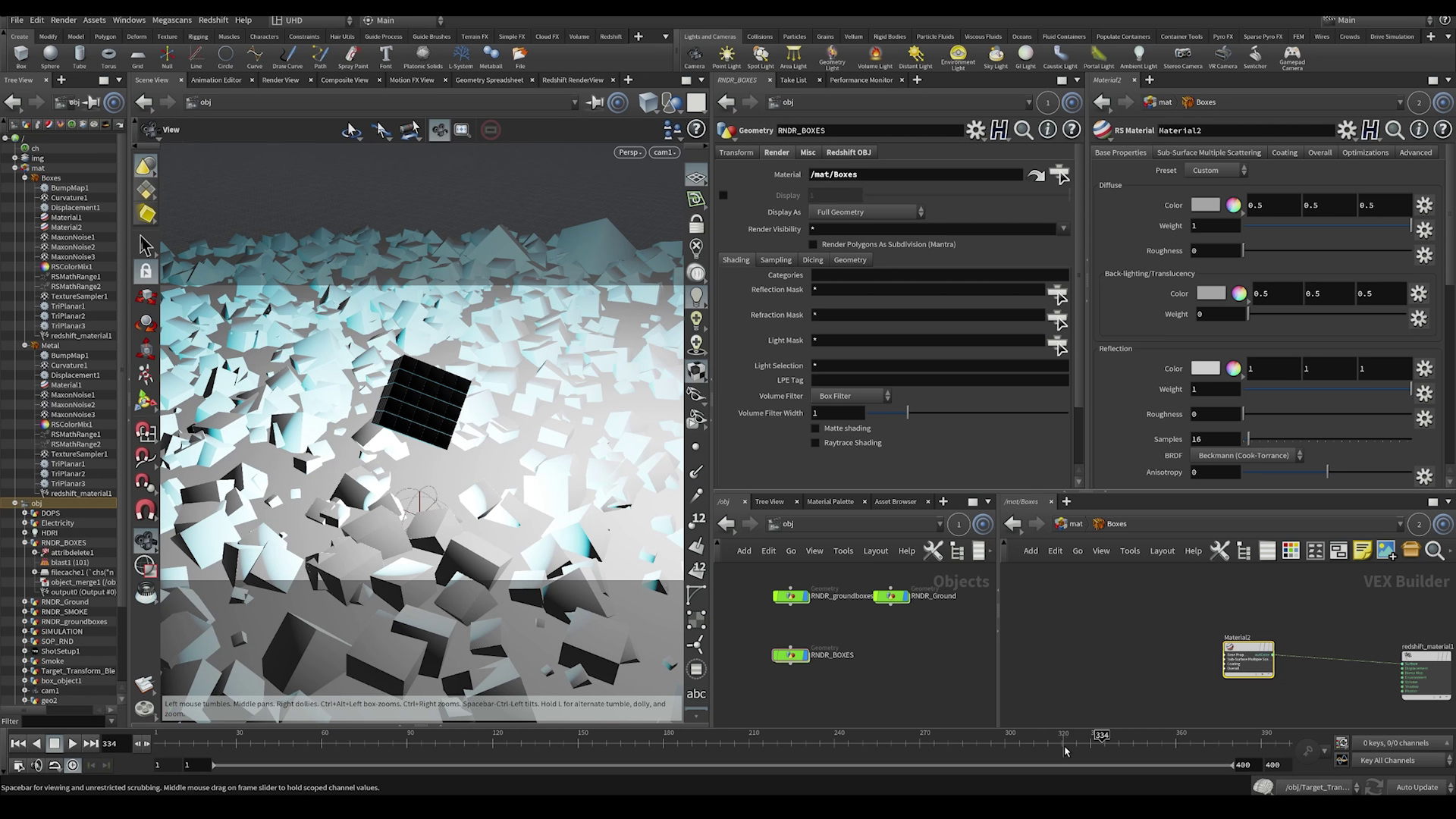Screen dimensions: 1456x819
Task: Enable Raytrace Shading checkbox
Action: (x=815, y=443)
